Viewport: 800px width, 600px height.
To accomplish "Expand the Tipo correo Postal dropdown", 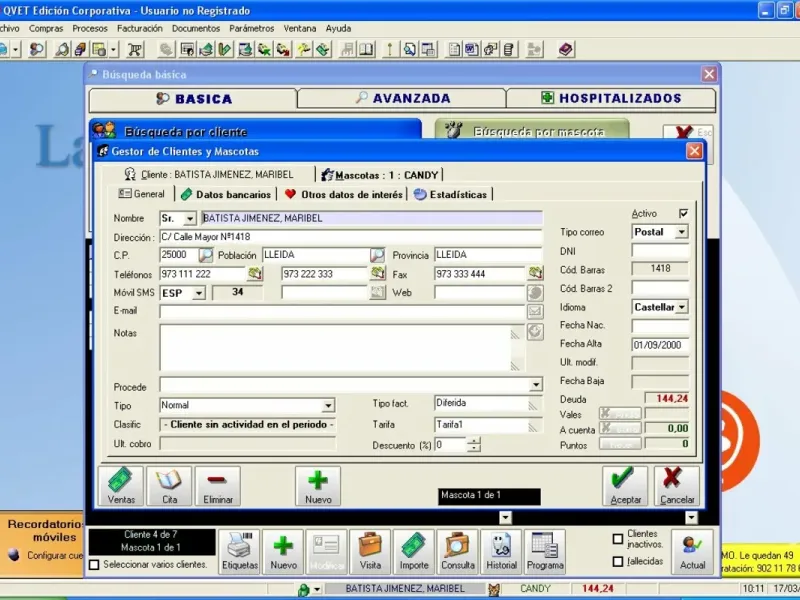I will click(x=681, y=232).
